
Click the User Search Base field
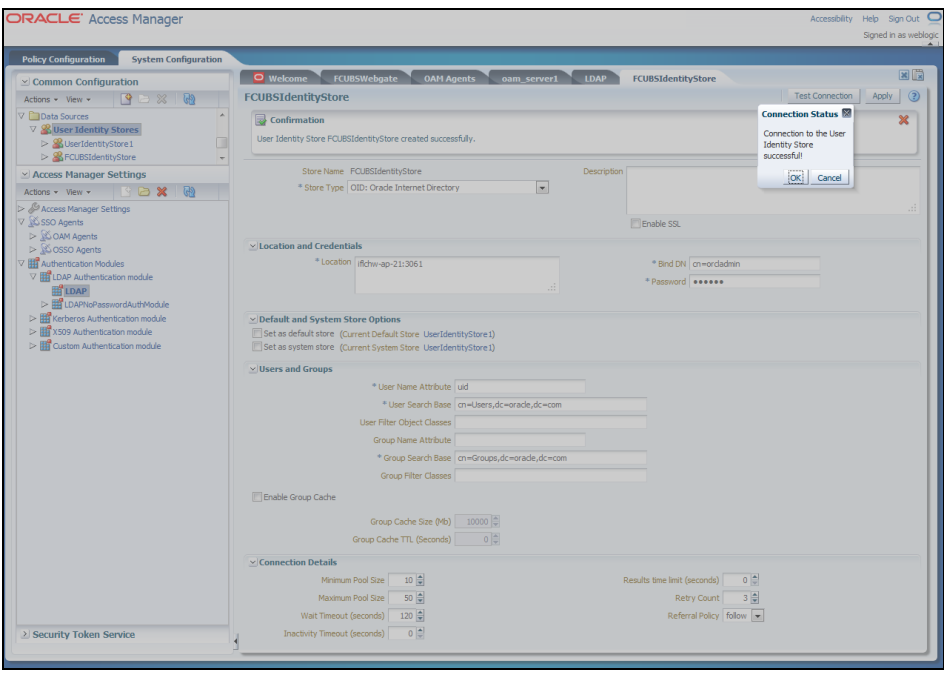coord(550,404)
